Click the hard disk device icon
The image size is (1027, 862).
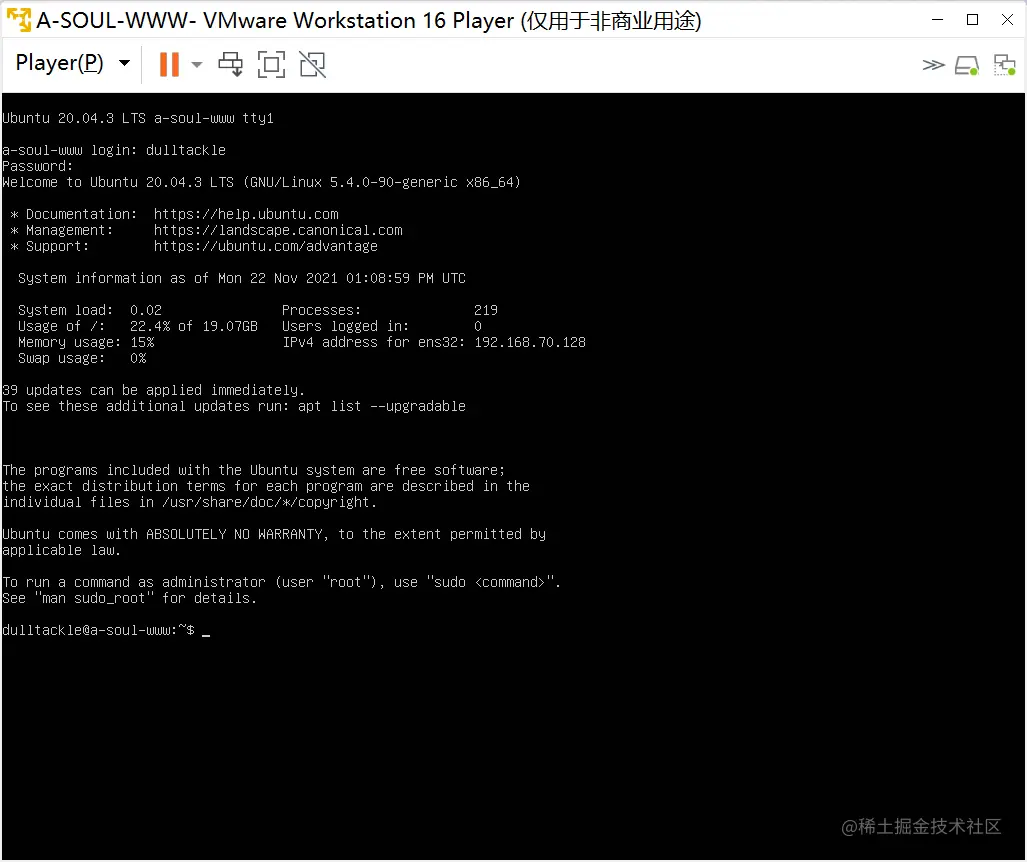tap(967, 65)
